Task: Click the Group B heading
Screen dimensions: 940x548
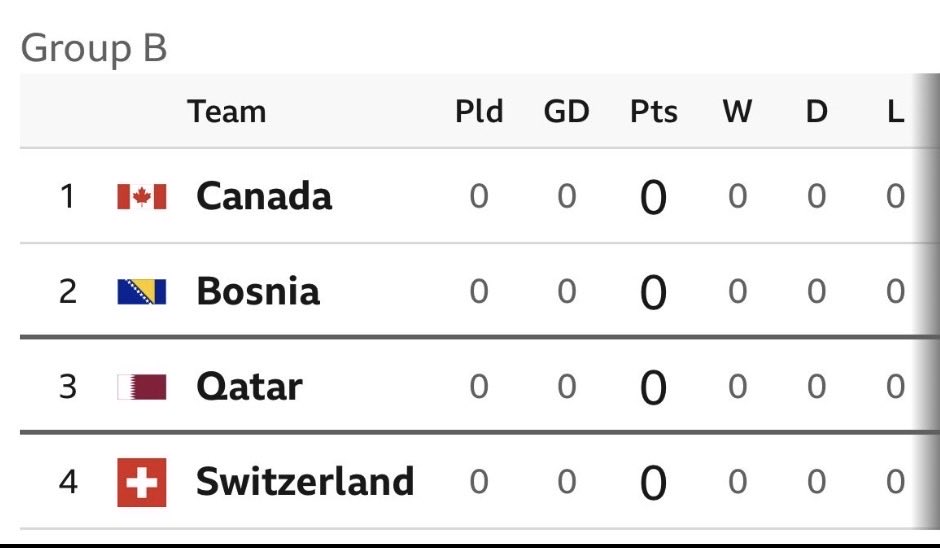Action: (94, 48)
